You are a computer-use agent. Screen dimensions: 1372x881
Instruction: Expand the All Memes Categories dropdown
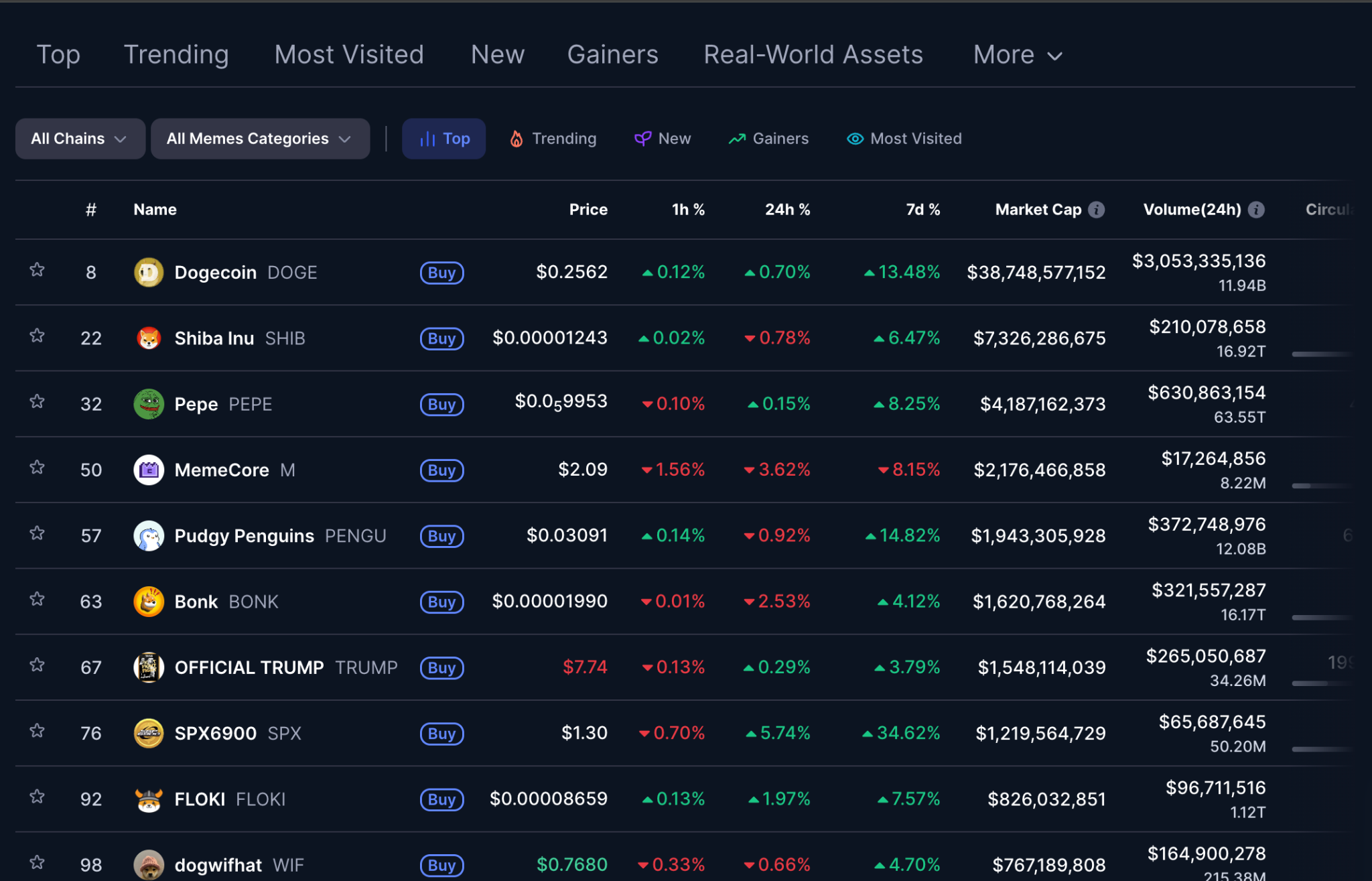coord(260,139)
